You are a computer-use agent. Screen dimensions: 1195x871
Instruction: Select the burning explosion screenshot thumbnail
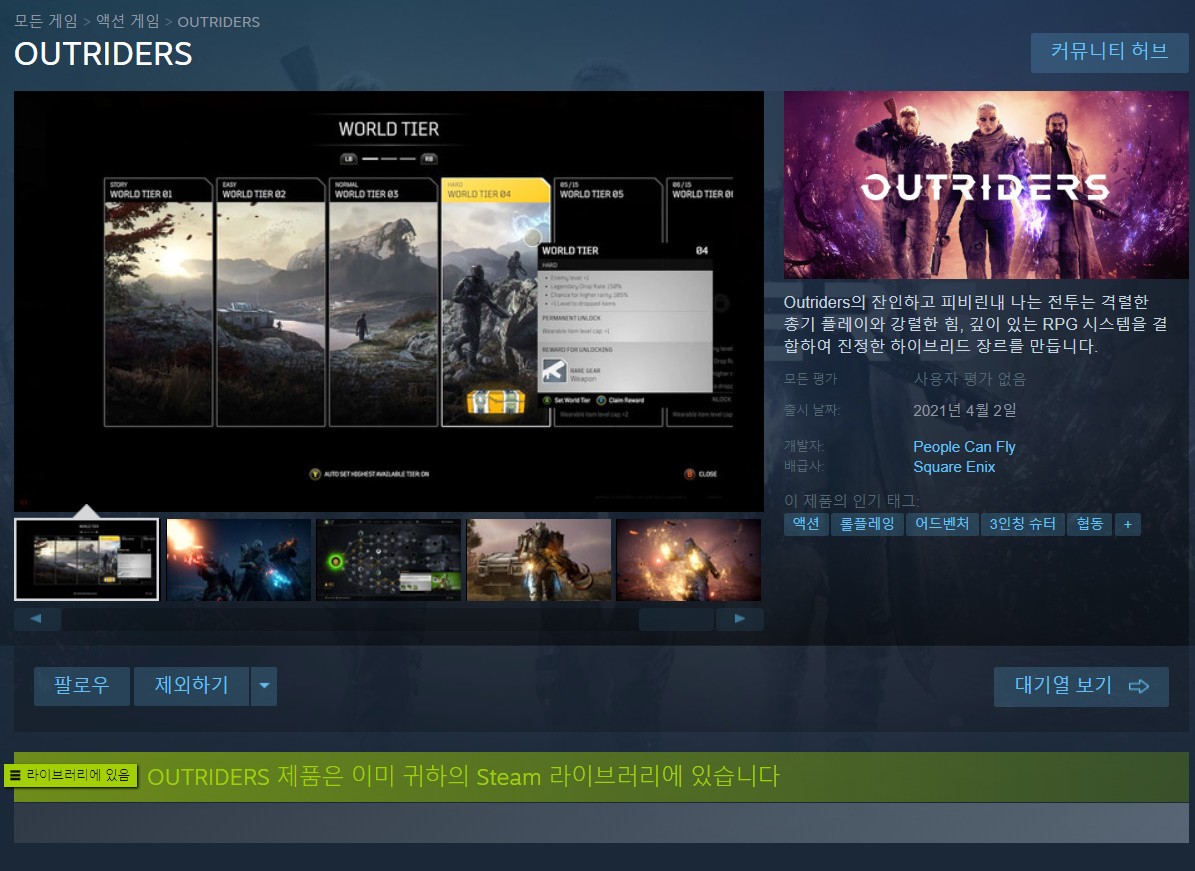(688, 559)
